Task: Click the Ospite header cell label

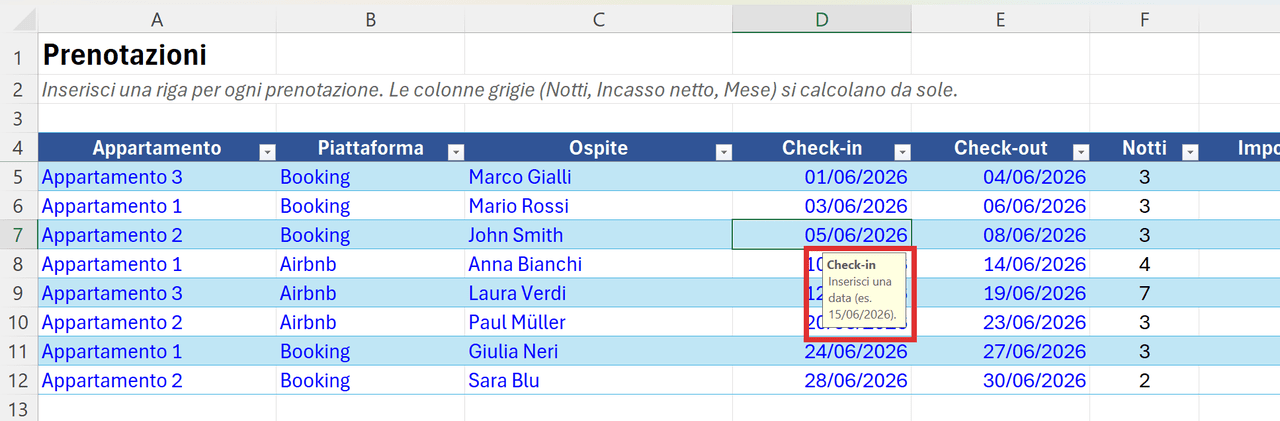Action: 598,148
